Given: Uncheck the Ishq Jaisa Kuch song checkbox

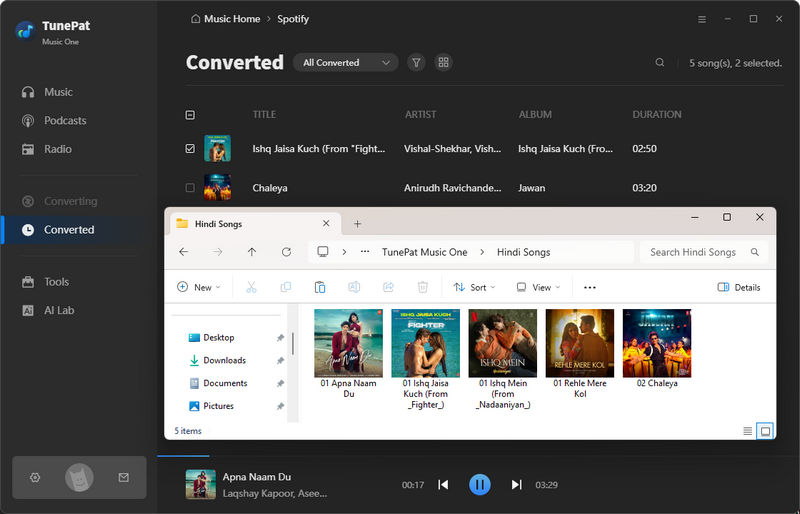Looking at the screenshot, I should click(x=191, y=149).
